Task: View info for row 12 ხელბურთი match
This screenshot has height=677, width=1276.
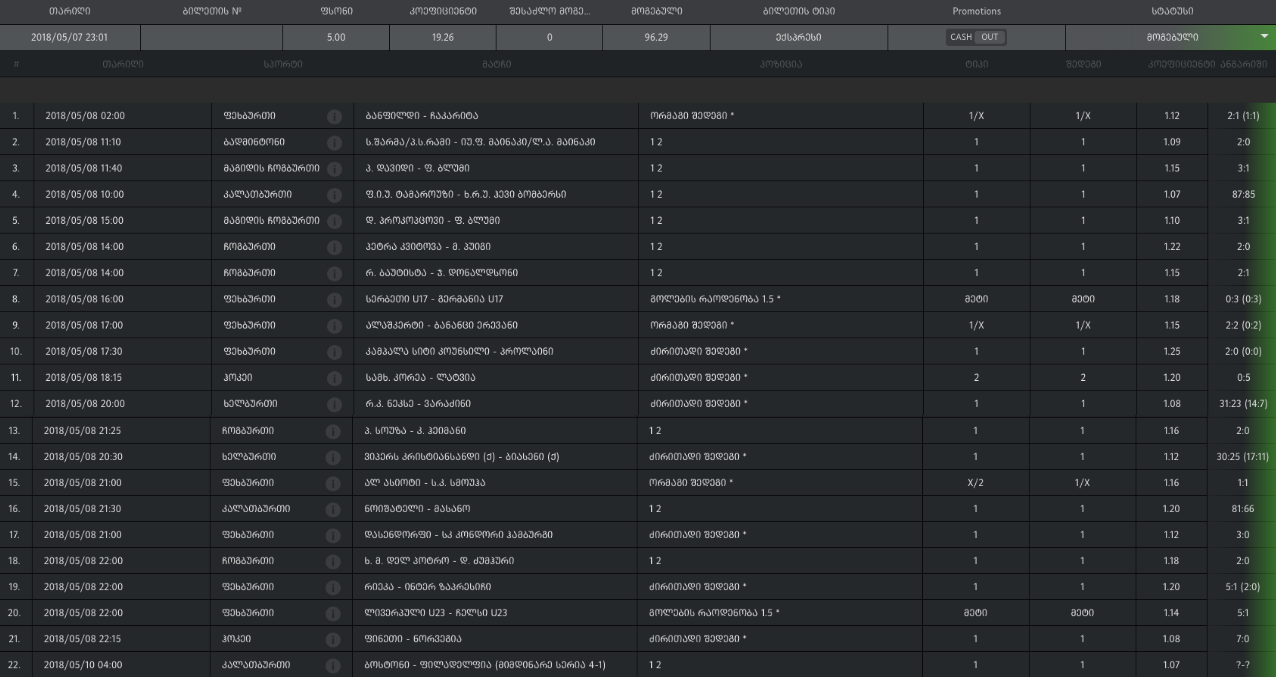Action: 335,404
